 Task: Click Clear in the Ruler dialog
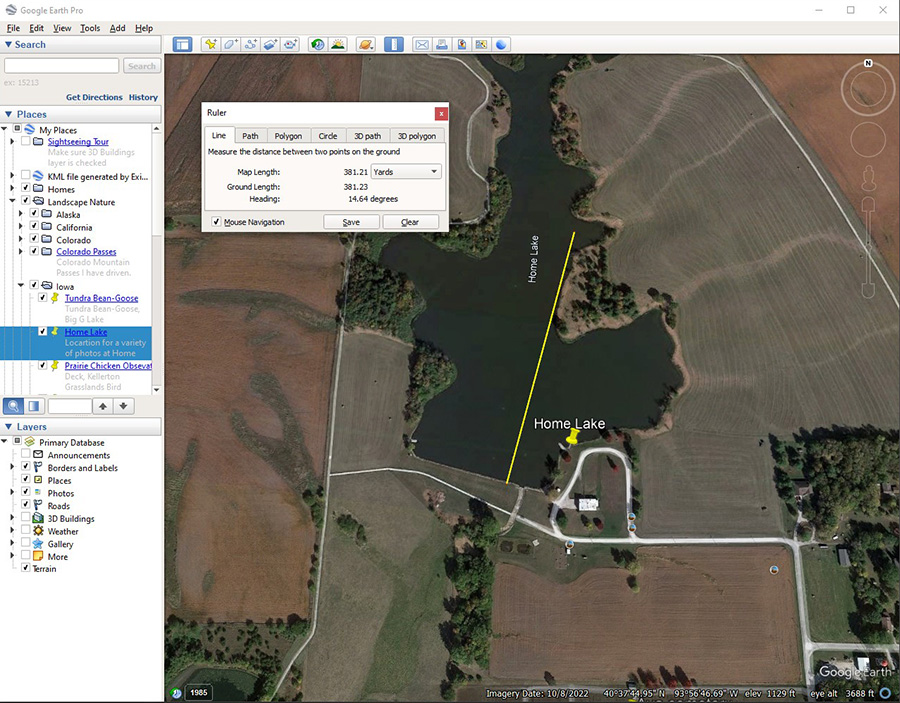click(410, 222)
